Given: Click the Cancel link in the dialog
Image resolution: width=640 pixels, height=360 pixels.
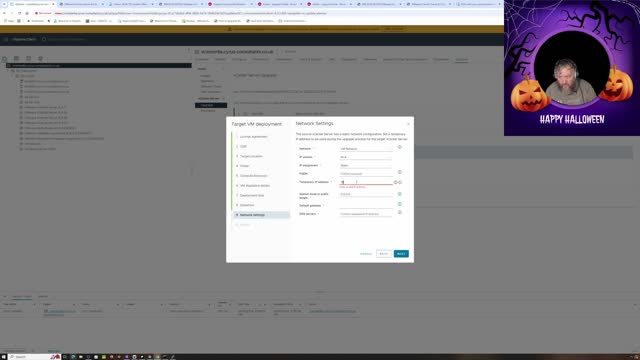Looking at the screenshot, I should (366, 254).
